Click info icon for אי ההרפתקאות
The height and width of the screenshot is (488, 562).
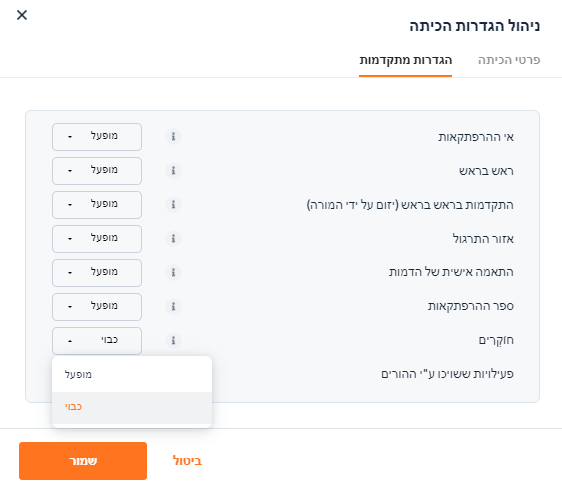pos(173,137)
